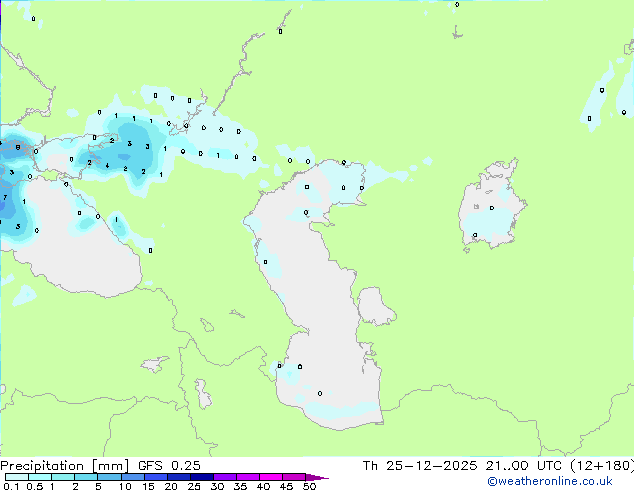This screenshot has height=490, width=634.
Task: Click the 45–50 mm legend color swatch
Action: (294, 477)
